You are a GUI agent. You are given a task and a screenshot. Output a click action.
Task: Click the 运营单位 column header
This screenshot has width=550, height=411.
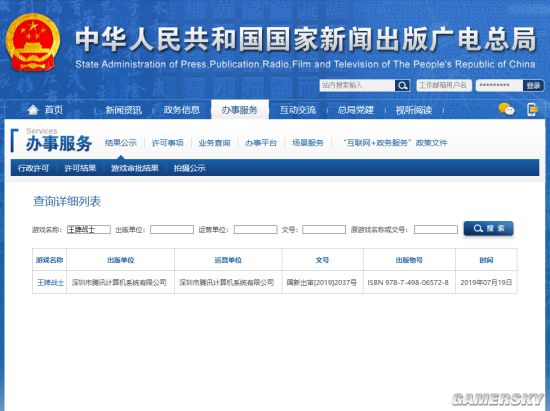[228, 260]
